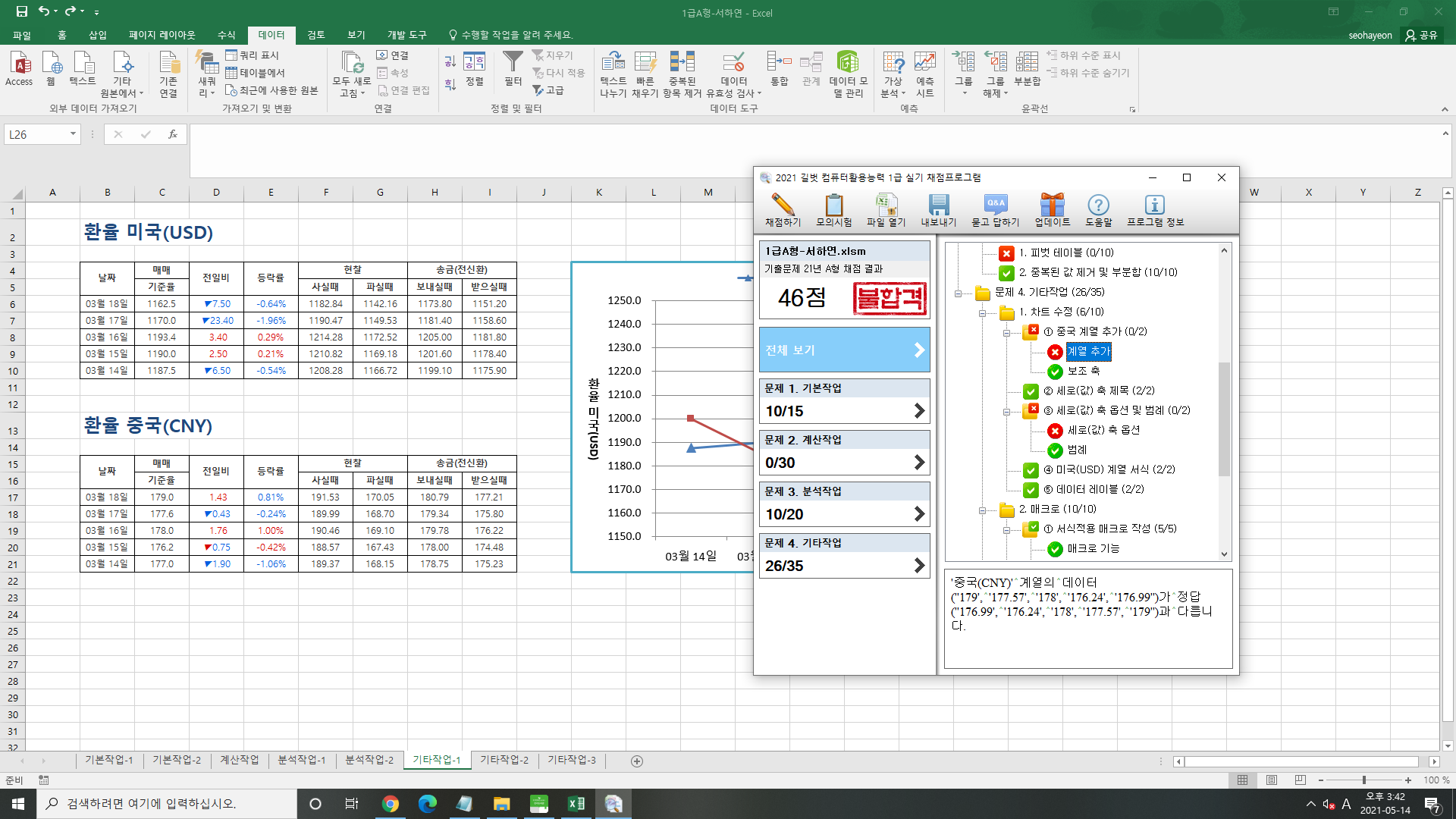Screen dimensions: 1456x819
Task: Open Access data import icon
Action: tap(19, 64)
